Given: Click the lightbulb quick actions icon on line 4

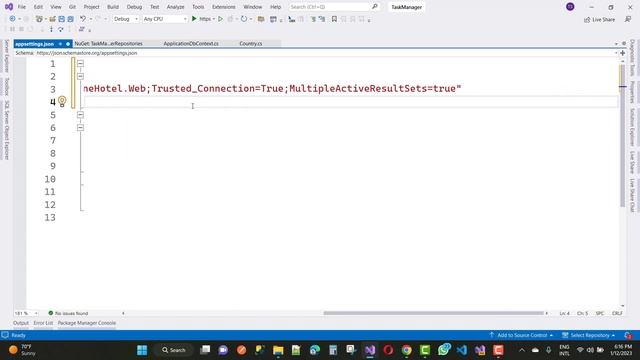Looking at the screenshot, I should (62, 101).
